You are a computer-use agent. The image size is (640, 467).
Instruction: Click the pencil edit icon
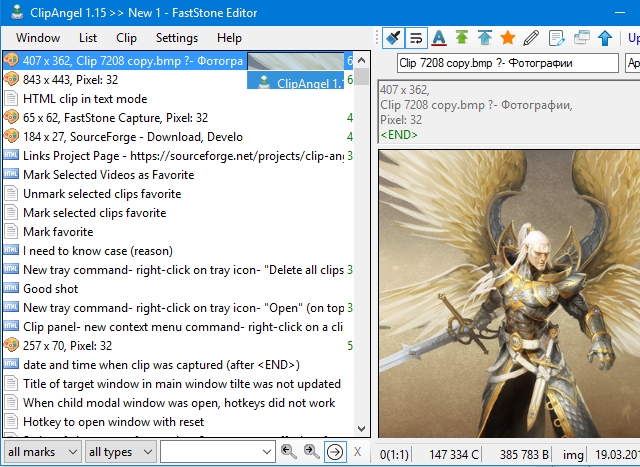(531, 38)
